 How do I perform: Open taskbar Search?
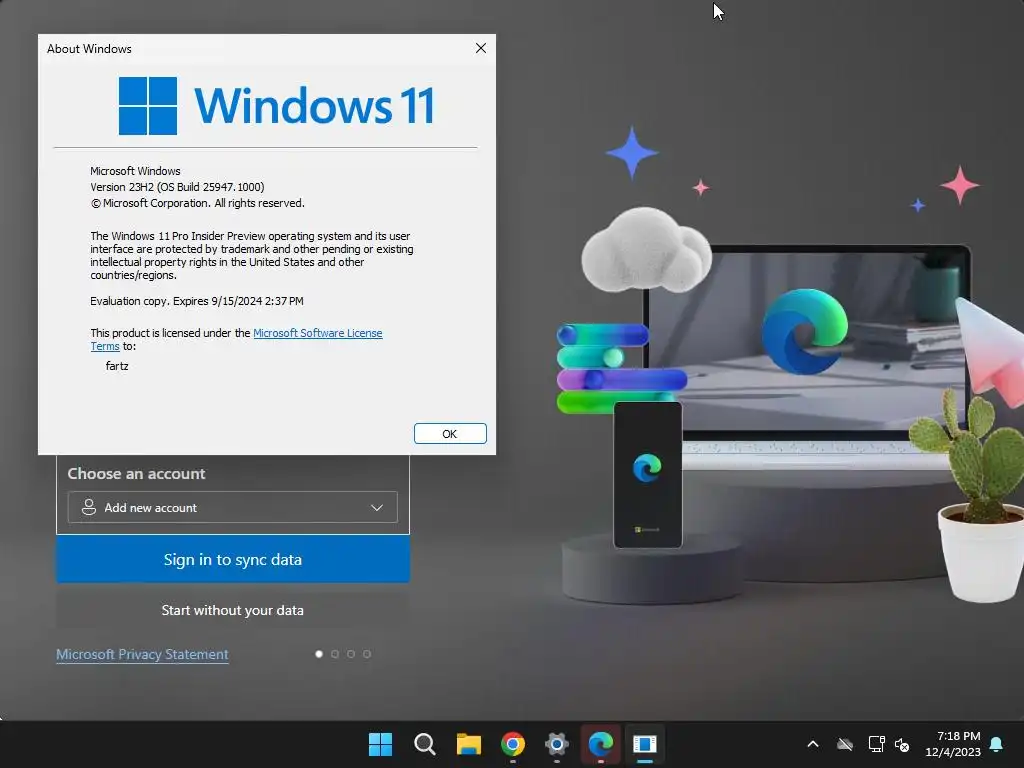(x=424, y=744)
